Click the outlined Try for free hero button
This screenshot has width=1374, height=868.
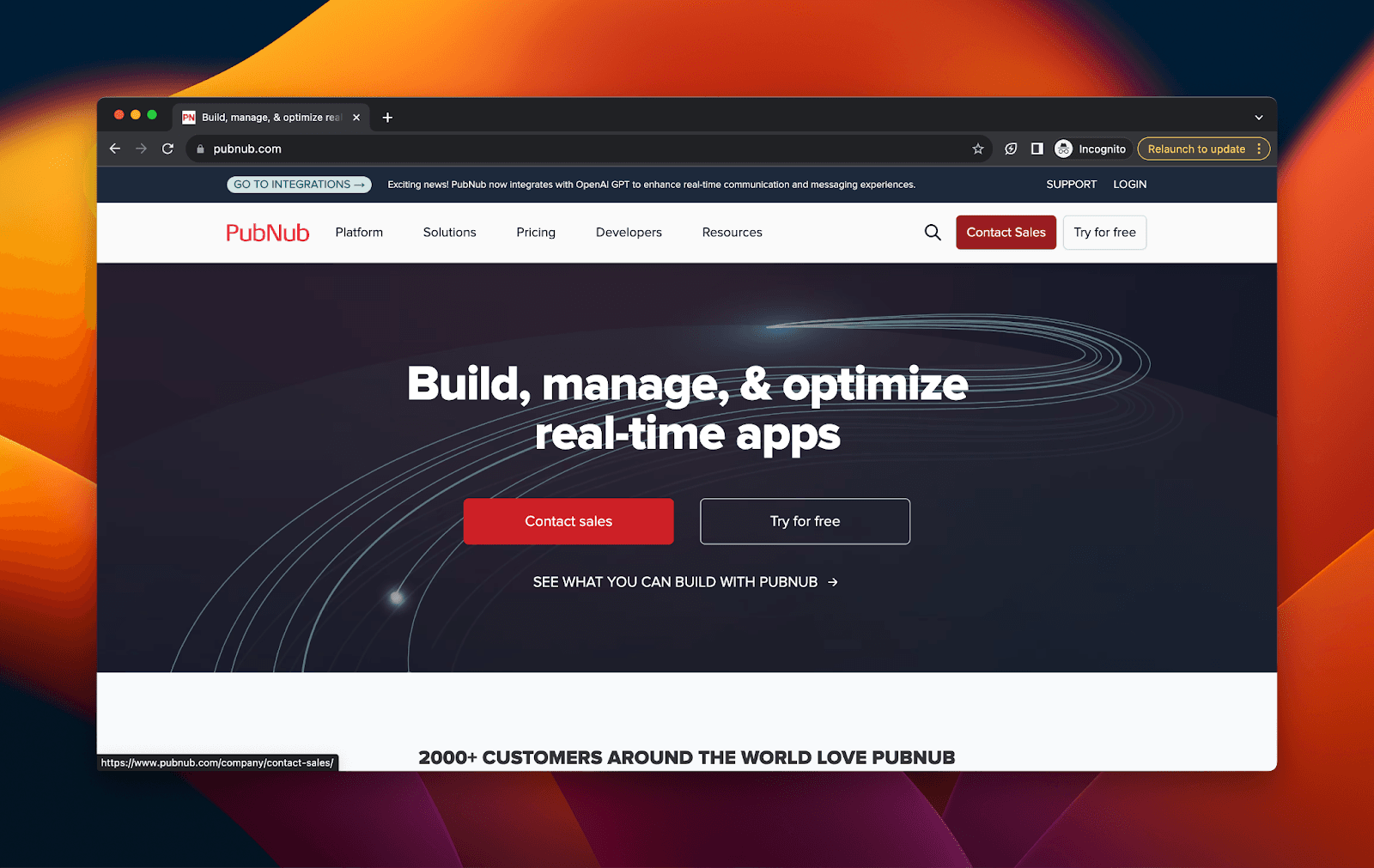[x=805, y=521]
